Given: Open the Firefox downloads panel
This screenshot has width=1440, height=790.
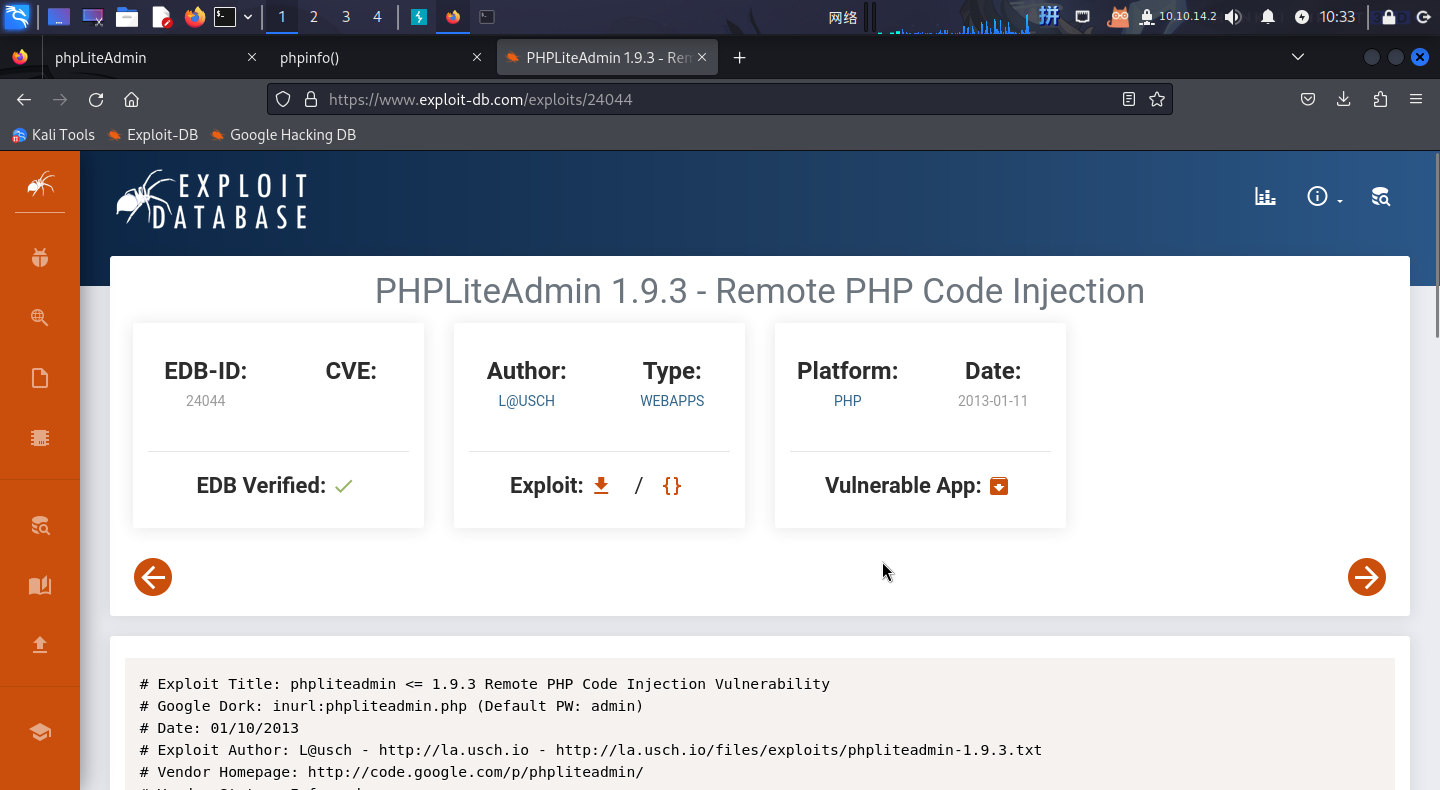Looking at the screenshot, I should tap(1344, 99).
